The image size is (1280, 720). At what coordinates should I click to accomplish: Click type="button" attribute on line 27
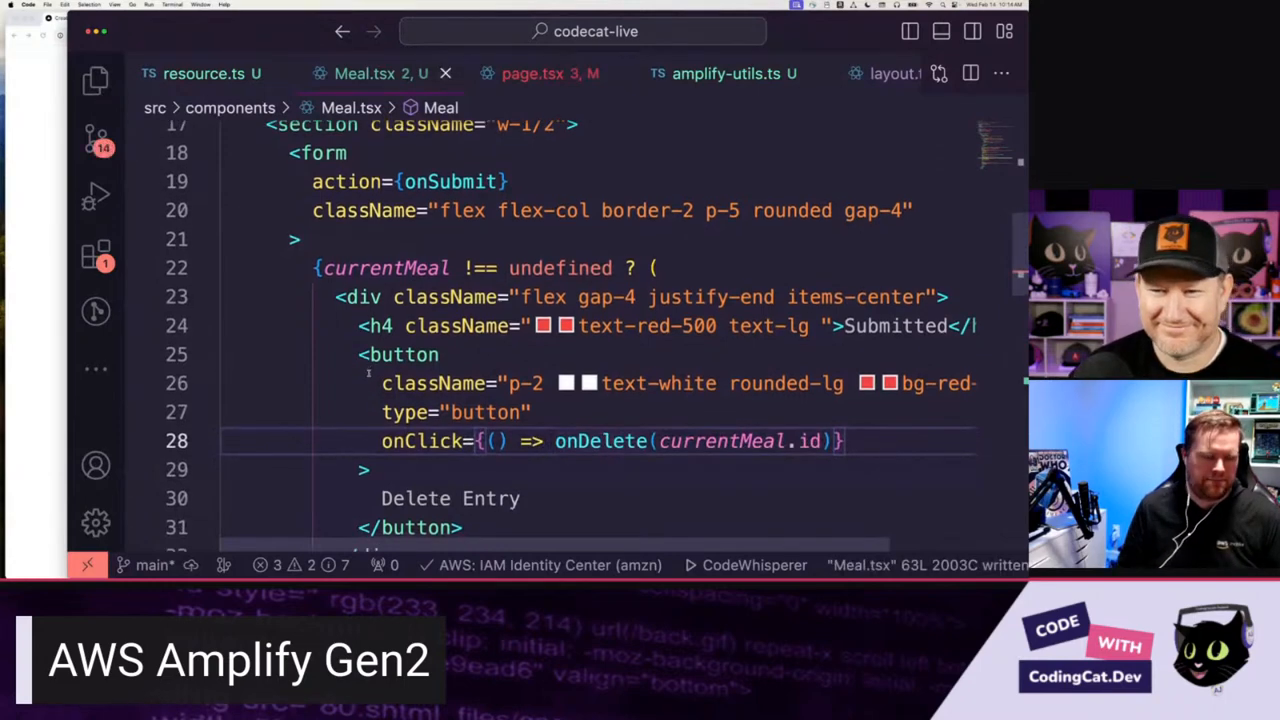pyautogui.click(x=456, y=412)
